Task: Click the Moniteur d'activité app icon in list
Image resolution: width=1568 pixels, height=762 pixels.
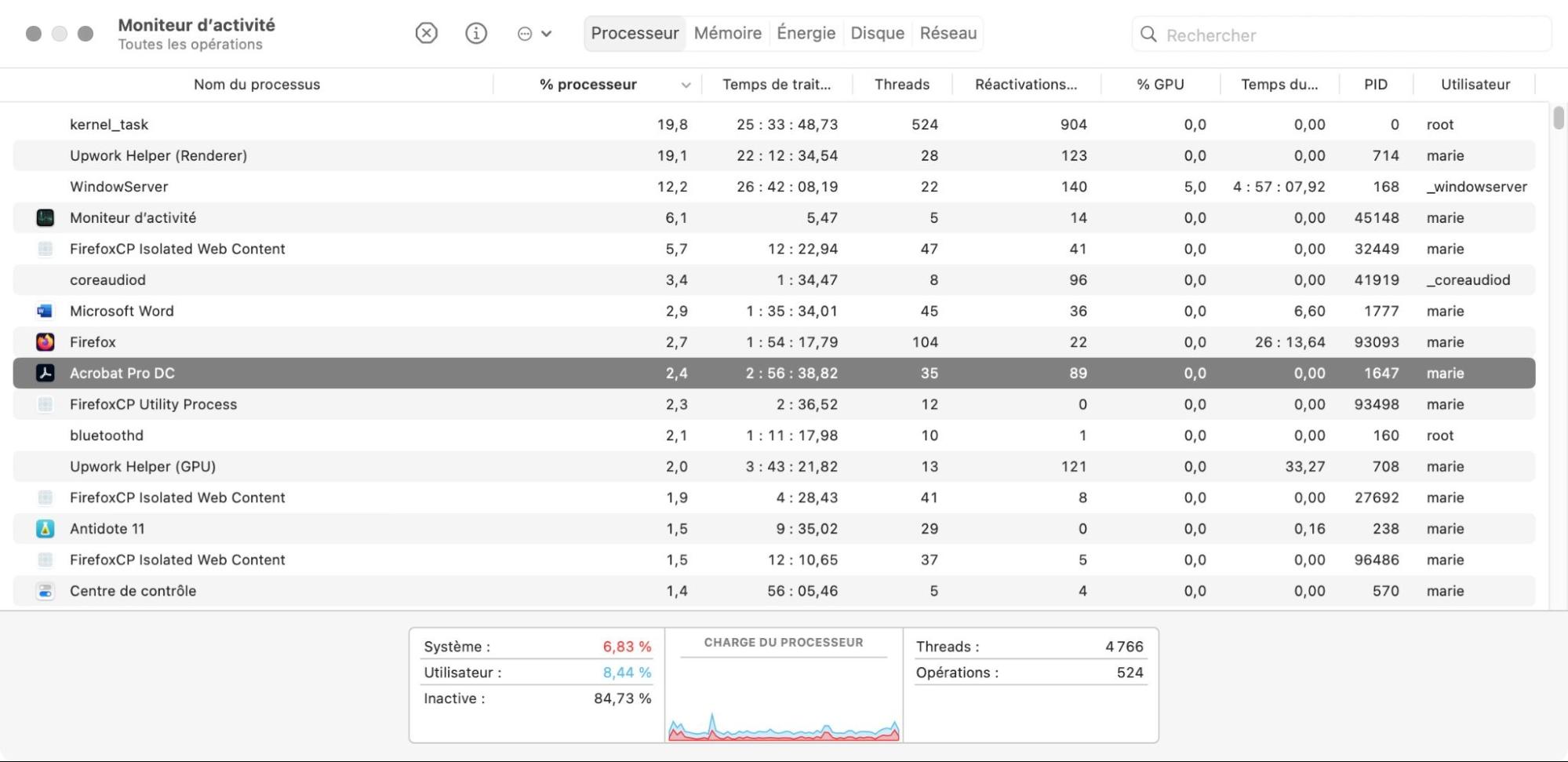Action: (45, 217)
